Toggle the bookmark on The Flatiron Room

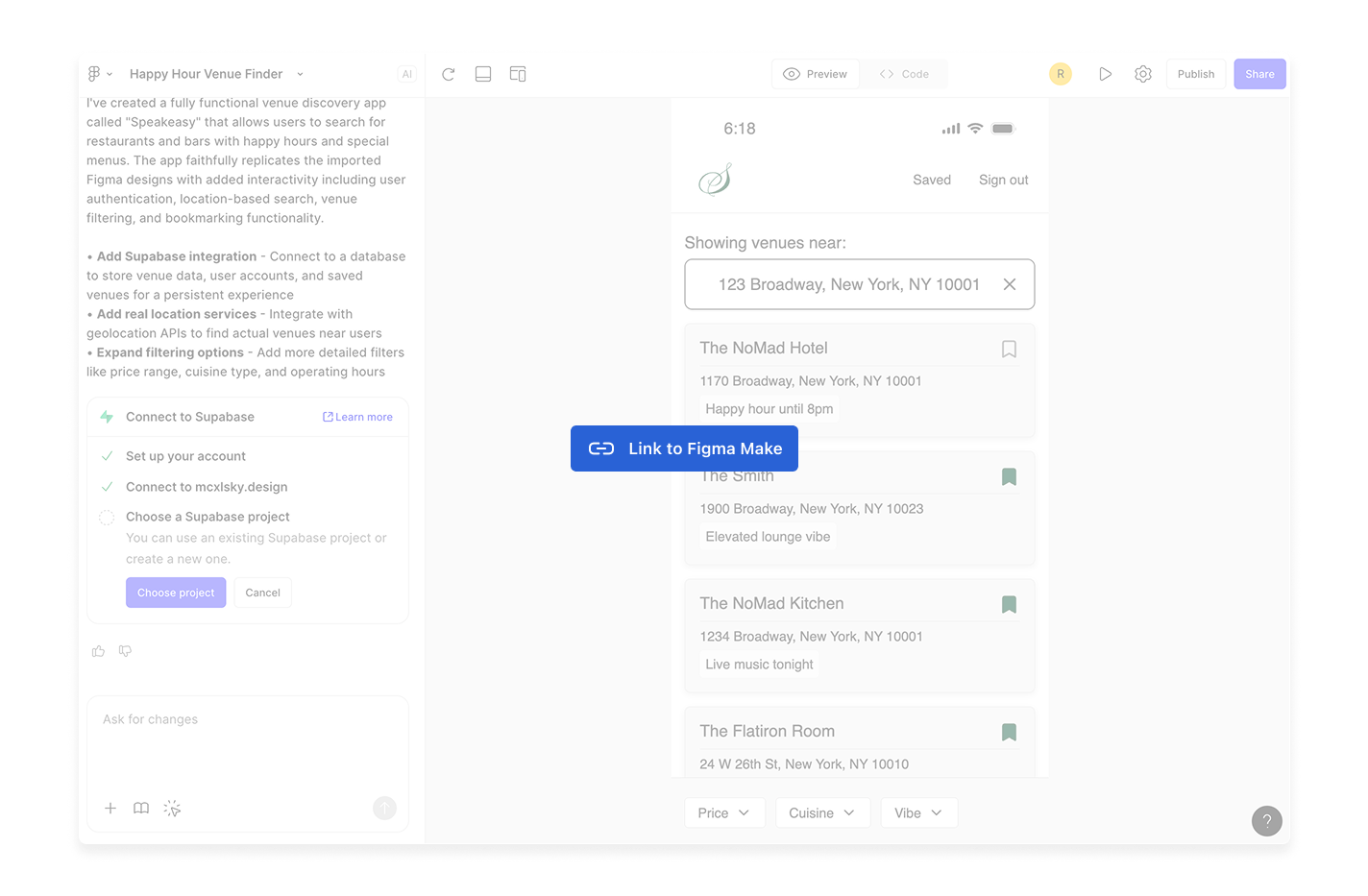tap(1009, 732)
